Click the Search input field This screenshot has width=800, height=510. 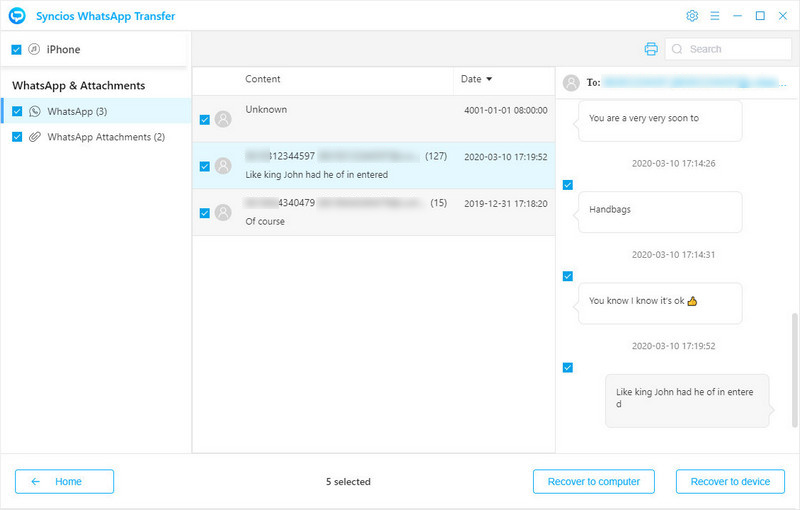point(728,49)
